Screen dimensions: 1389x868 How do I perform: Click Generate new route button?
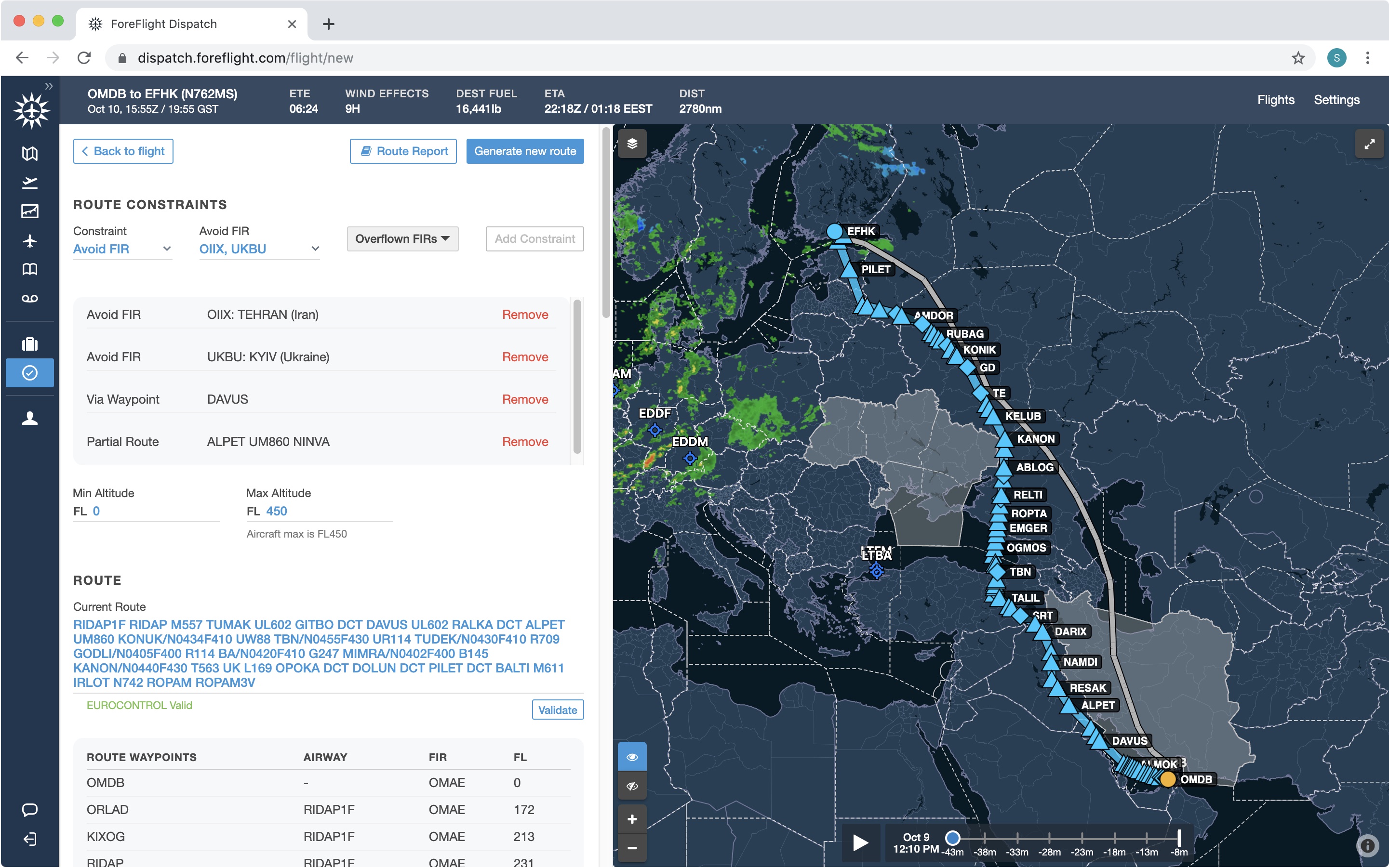tap(524, 151)
